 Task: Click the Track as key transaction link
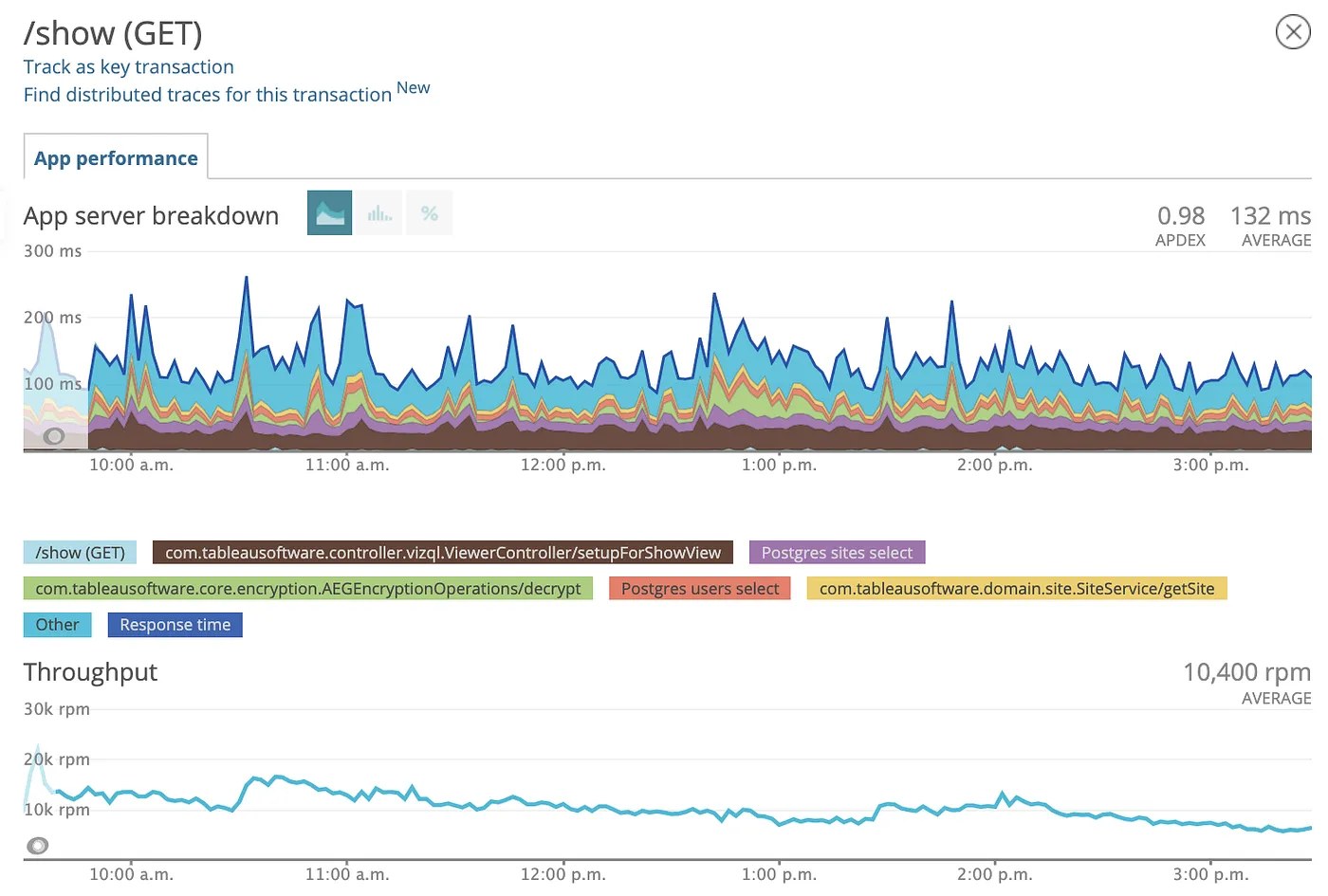tap(128, 67)
